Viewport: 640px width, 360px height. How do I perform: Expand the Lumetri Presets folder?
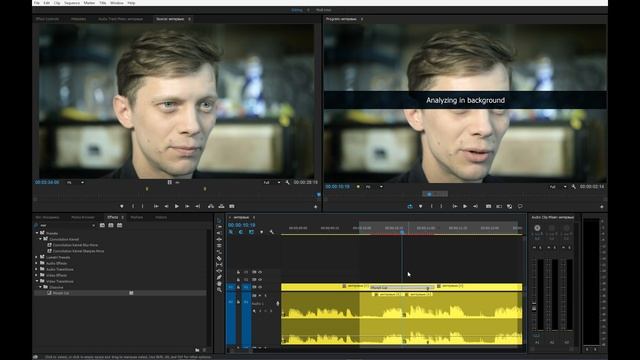[x=37, y=257]
